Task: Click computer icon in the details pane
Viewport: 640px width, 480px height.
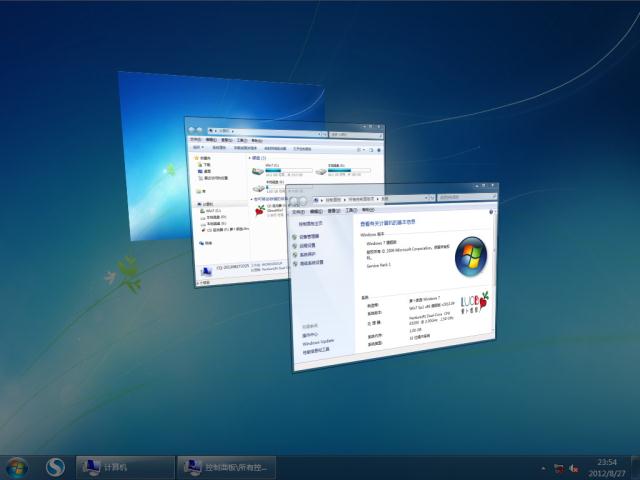Action: click(x=206, y=271)
